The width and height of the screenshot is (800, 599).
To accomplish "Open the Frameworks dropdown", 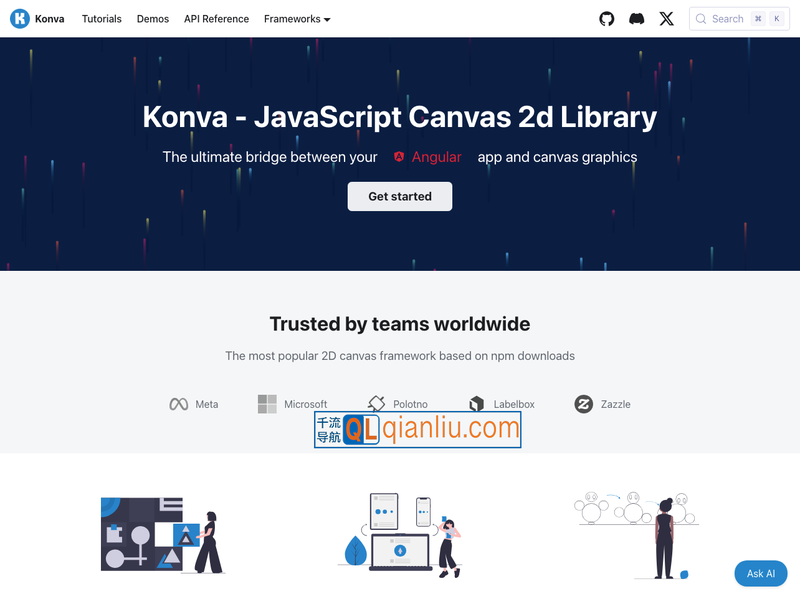I will [x=296, y=18].
